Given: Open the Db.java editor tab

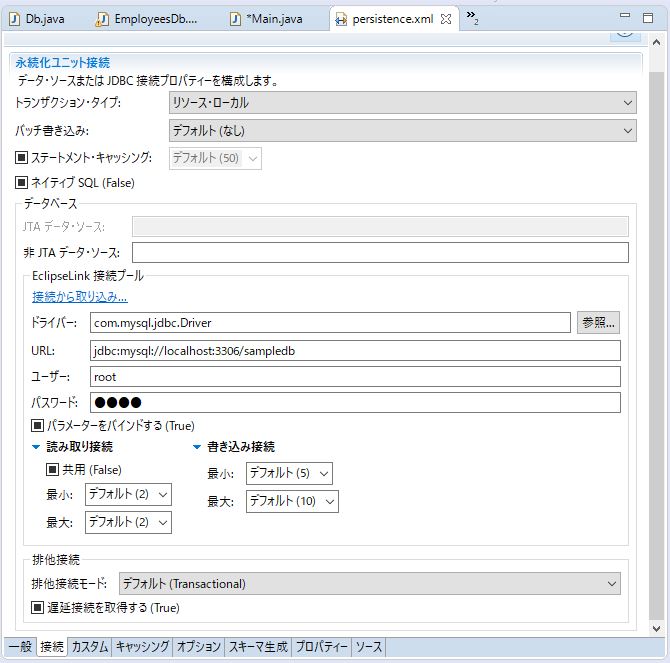Looking at the screenshot, I should point(42,19).
